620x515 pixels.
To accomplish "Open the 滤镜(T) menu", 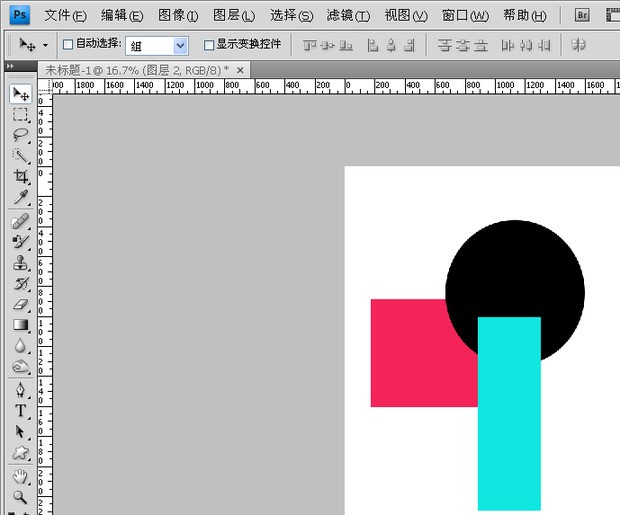I will (x=348, y=16).
